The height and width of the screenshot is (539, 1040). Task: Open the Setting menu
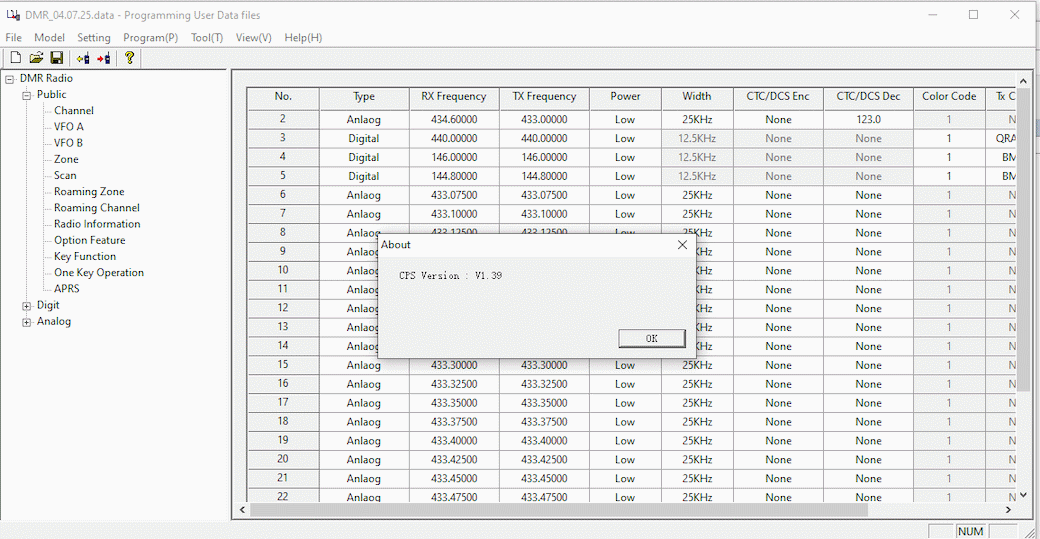pos(94,38)
